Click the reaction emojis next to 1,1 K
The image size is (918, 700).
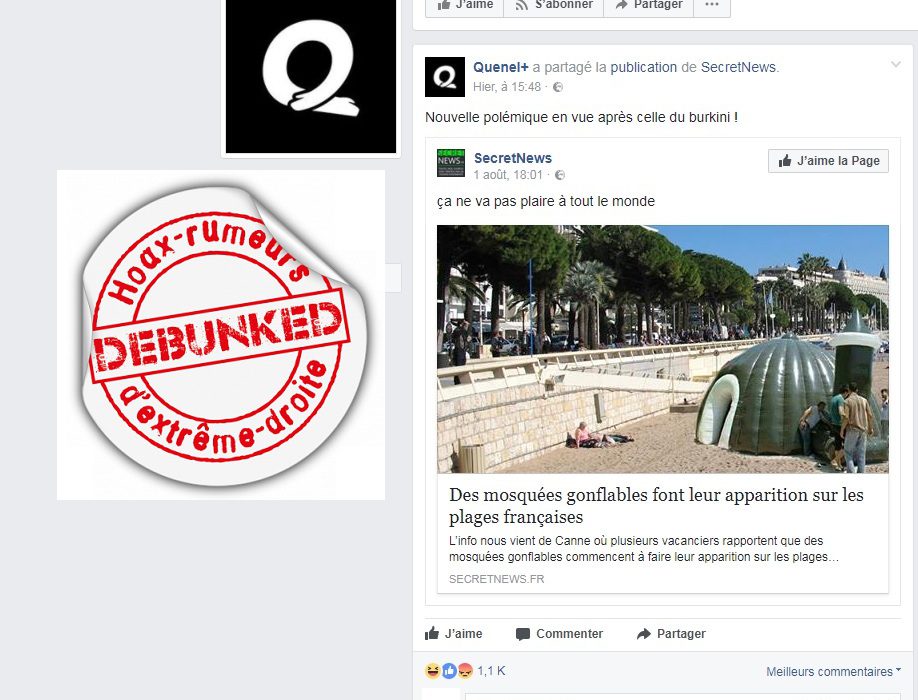coord(448,671)
